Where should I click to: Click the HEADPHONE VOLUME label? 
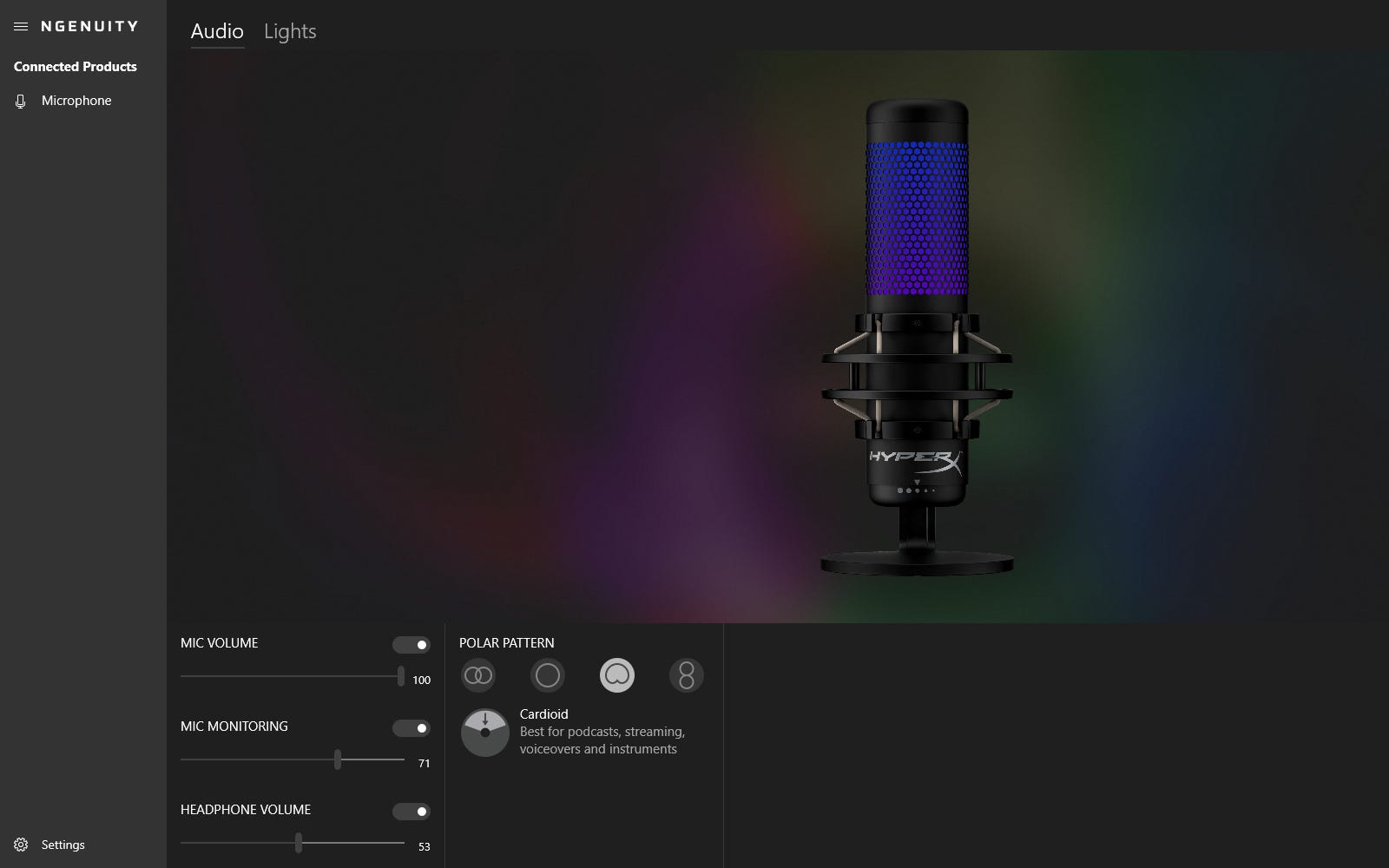click(246, 810)
